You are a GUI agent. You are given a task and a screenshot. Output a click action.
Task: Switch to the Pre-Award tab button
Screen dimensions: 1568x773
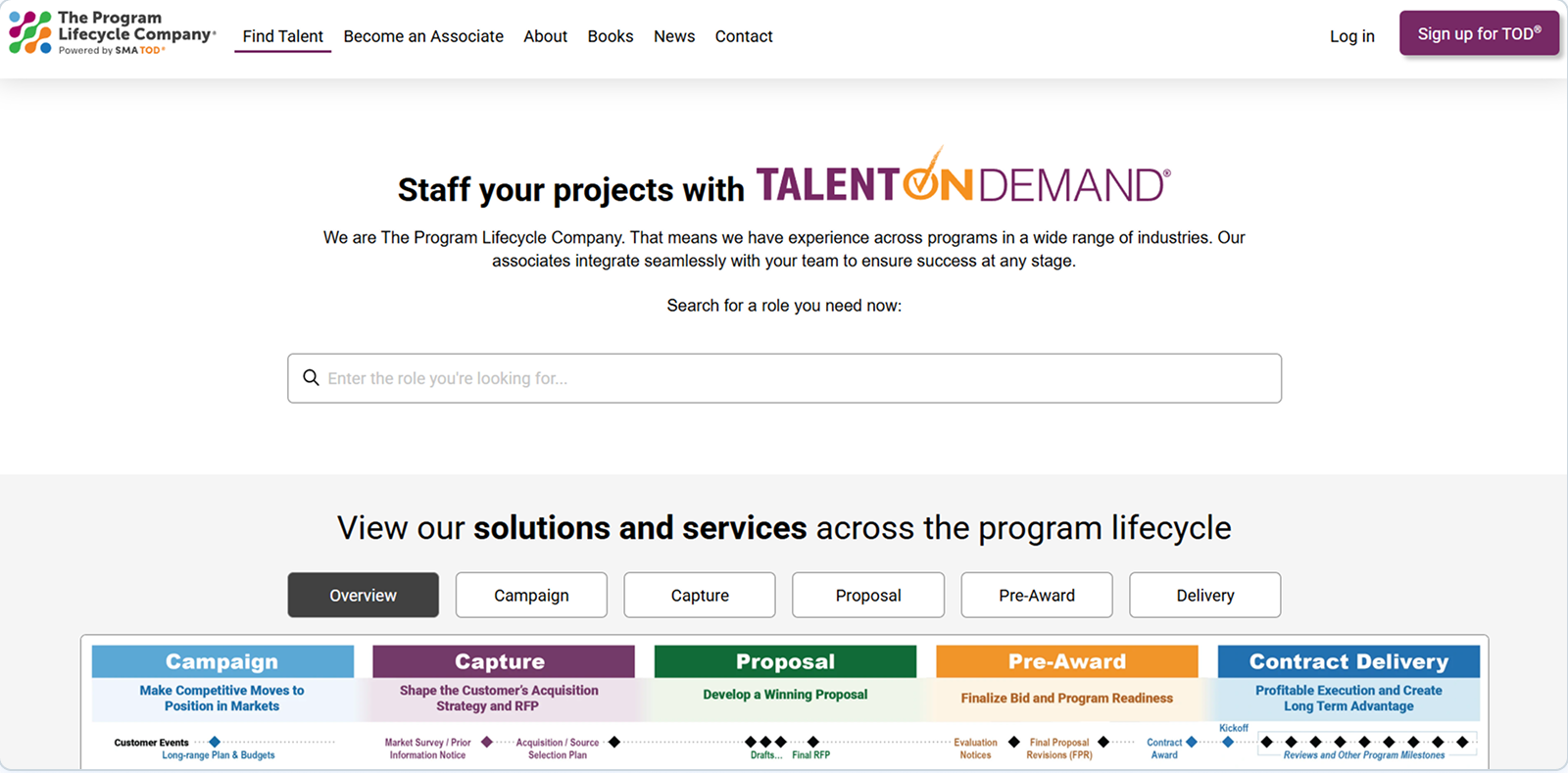(1037, 595)
